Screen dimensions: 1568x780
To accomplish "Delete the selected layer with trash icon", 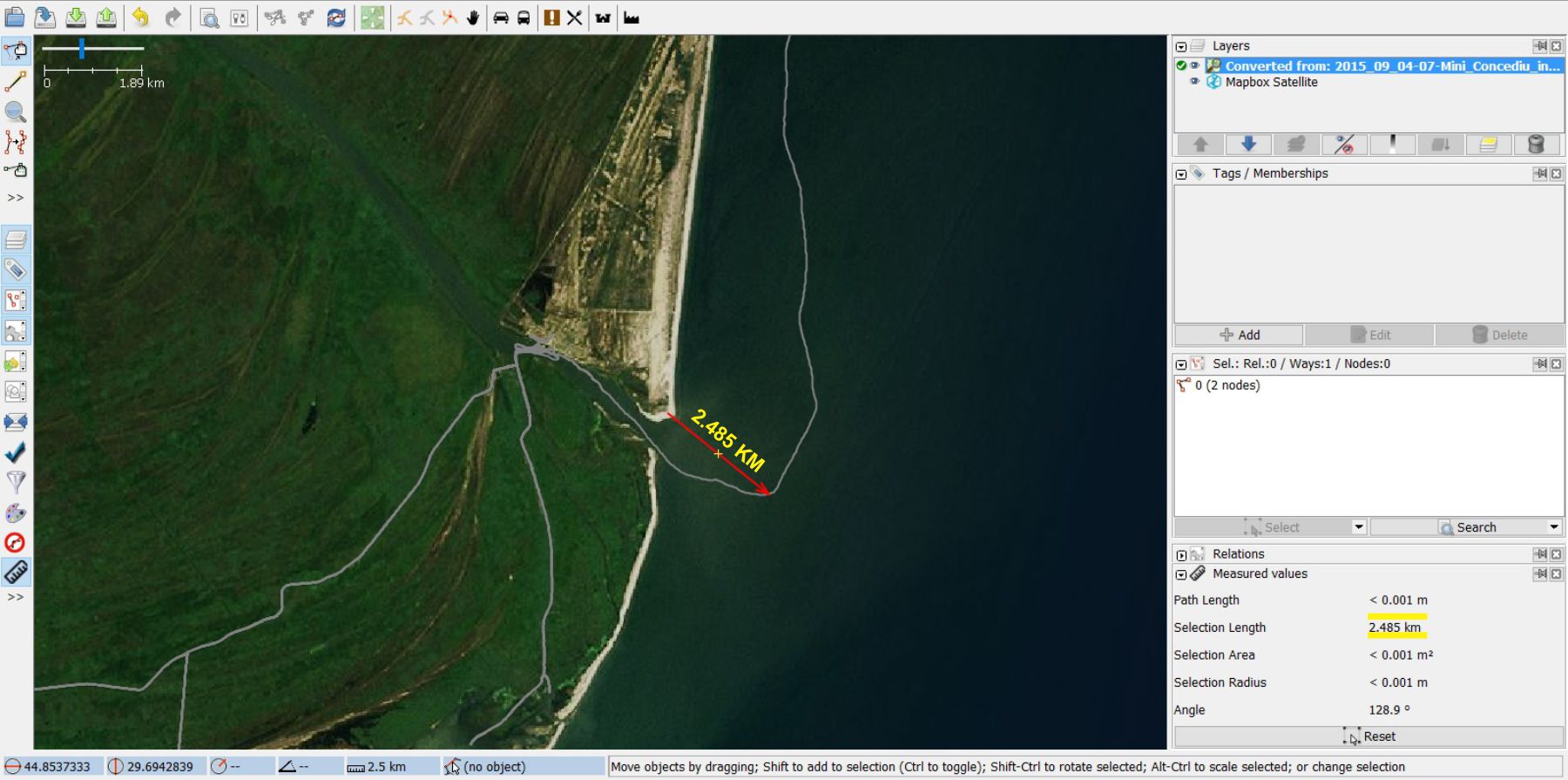I will click(x=1536, y=145).
